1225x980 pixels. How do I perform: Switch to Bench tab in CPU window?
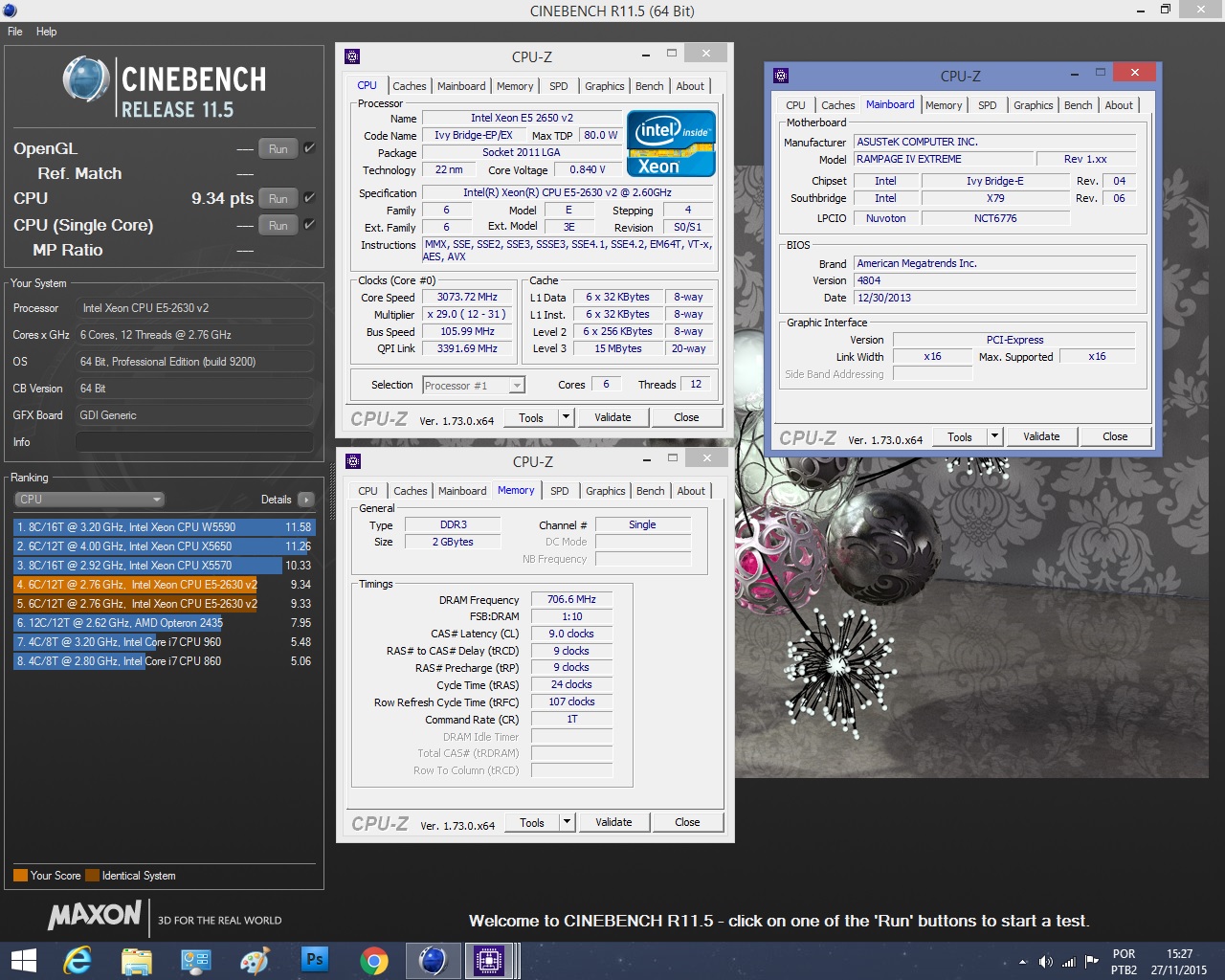tap(650, 86)
